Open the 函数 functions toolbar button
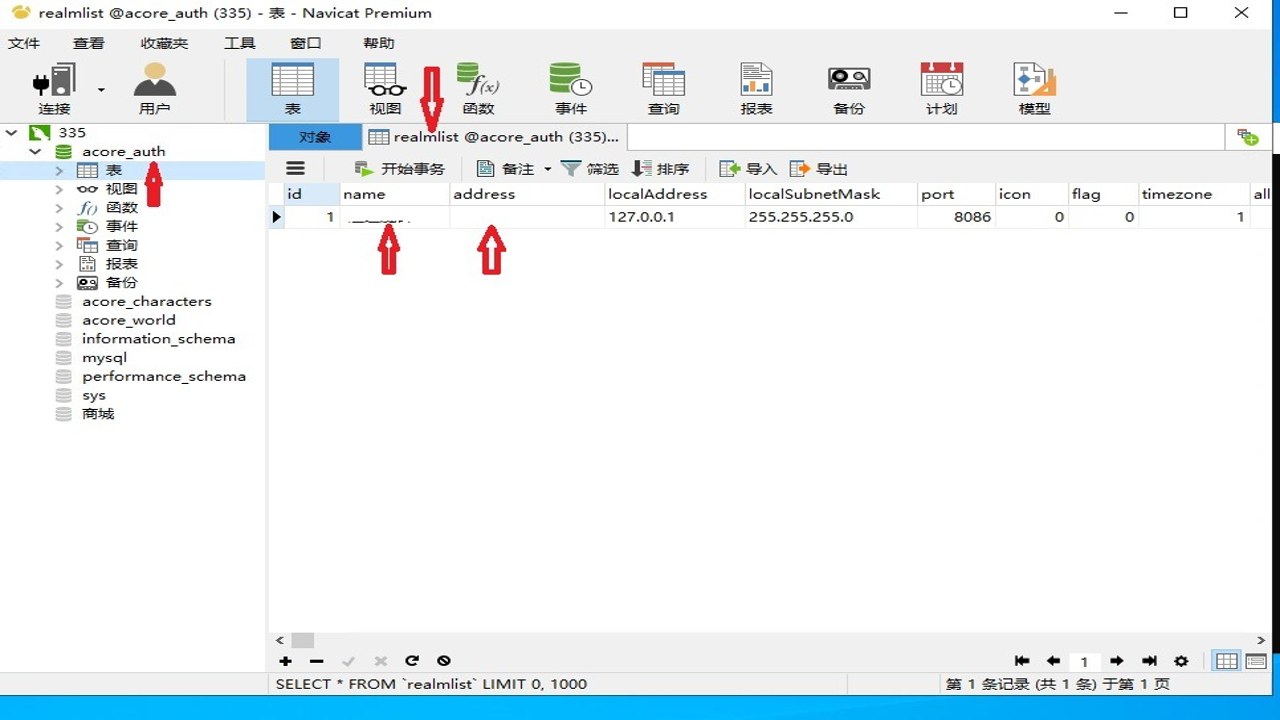 click(x=478, y=90)
